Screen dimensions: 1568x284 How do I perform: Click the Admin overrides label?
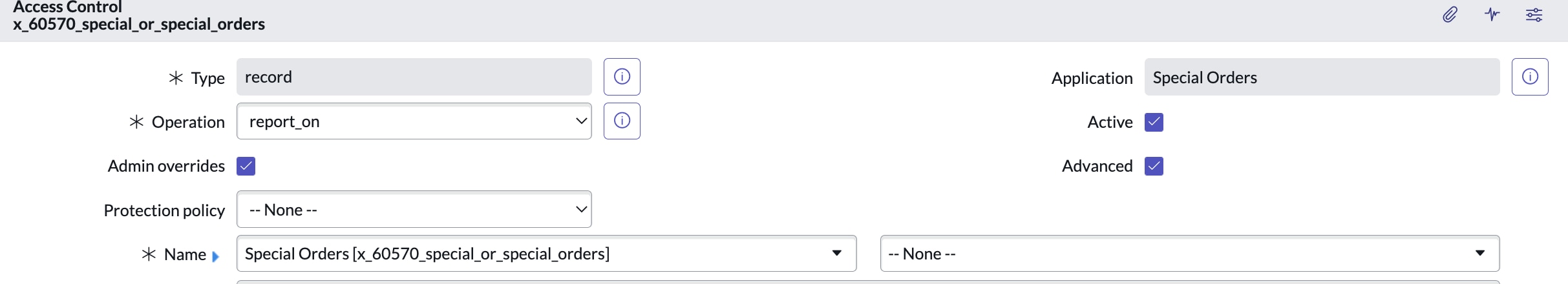[x=166, y=166]
